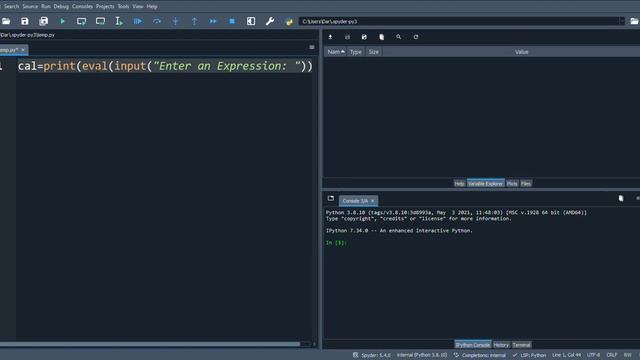Close the temp.py editor tab
The height and width of the screenshot is (360, 640).
coord(23,50)
